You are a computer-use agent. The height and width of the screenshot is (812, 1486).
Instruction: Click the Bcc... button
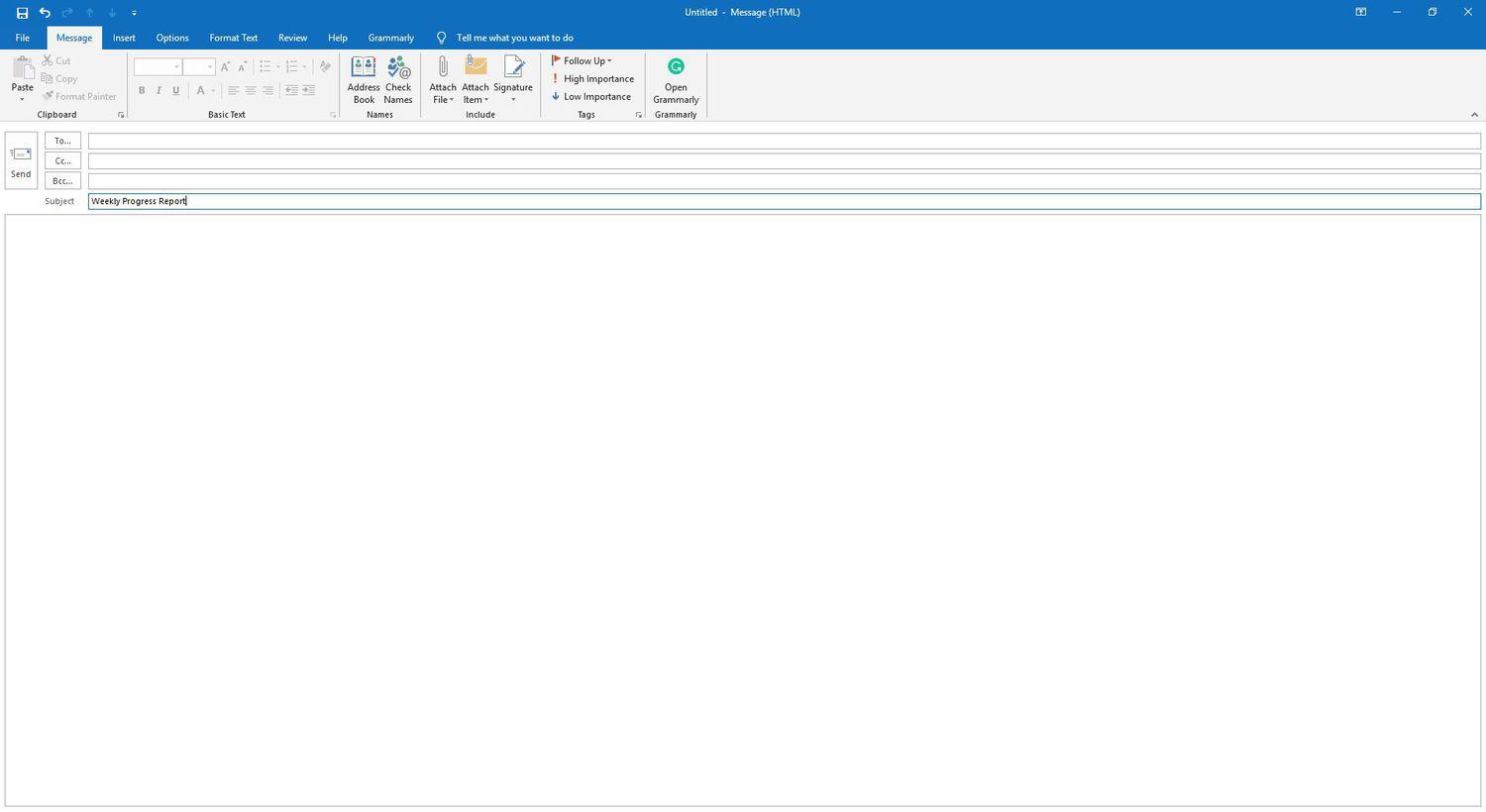point(62,181)
